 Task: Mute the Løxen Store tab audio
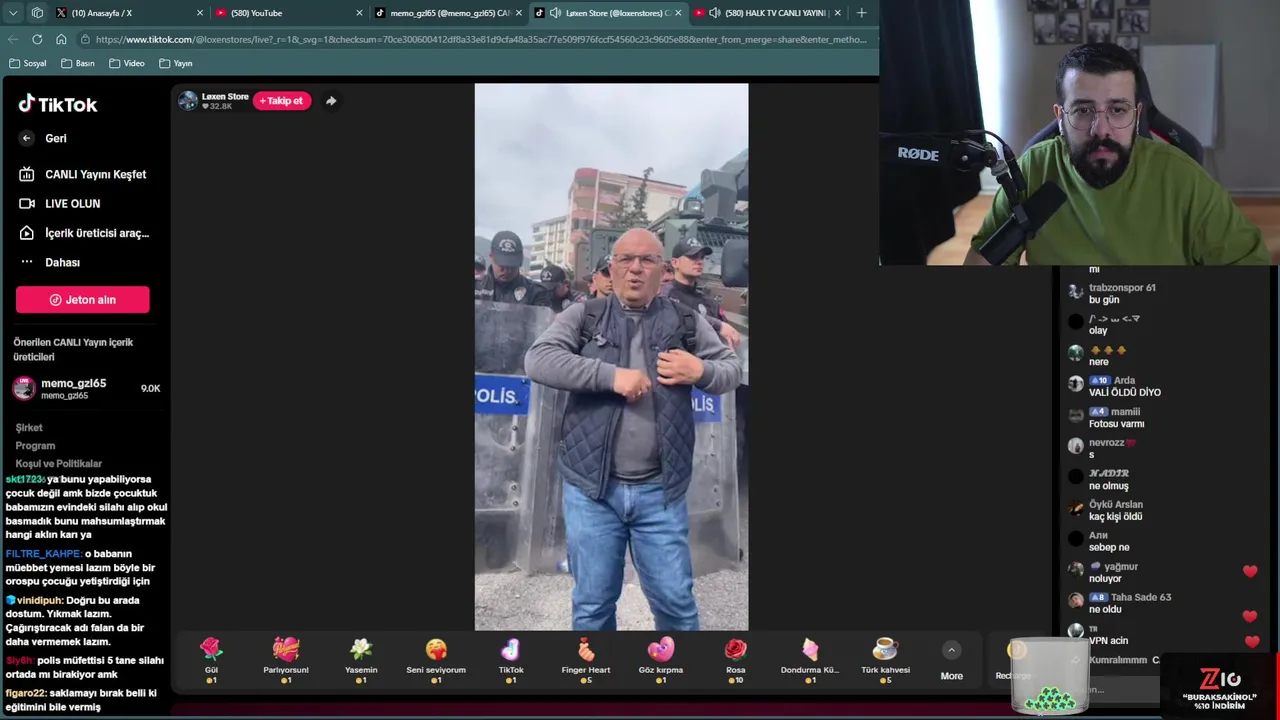[x=555, y=13]
